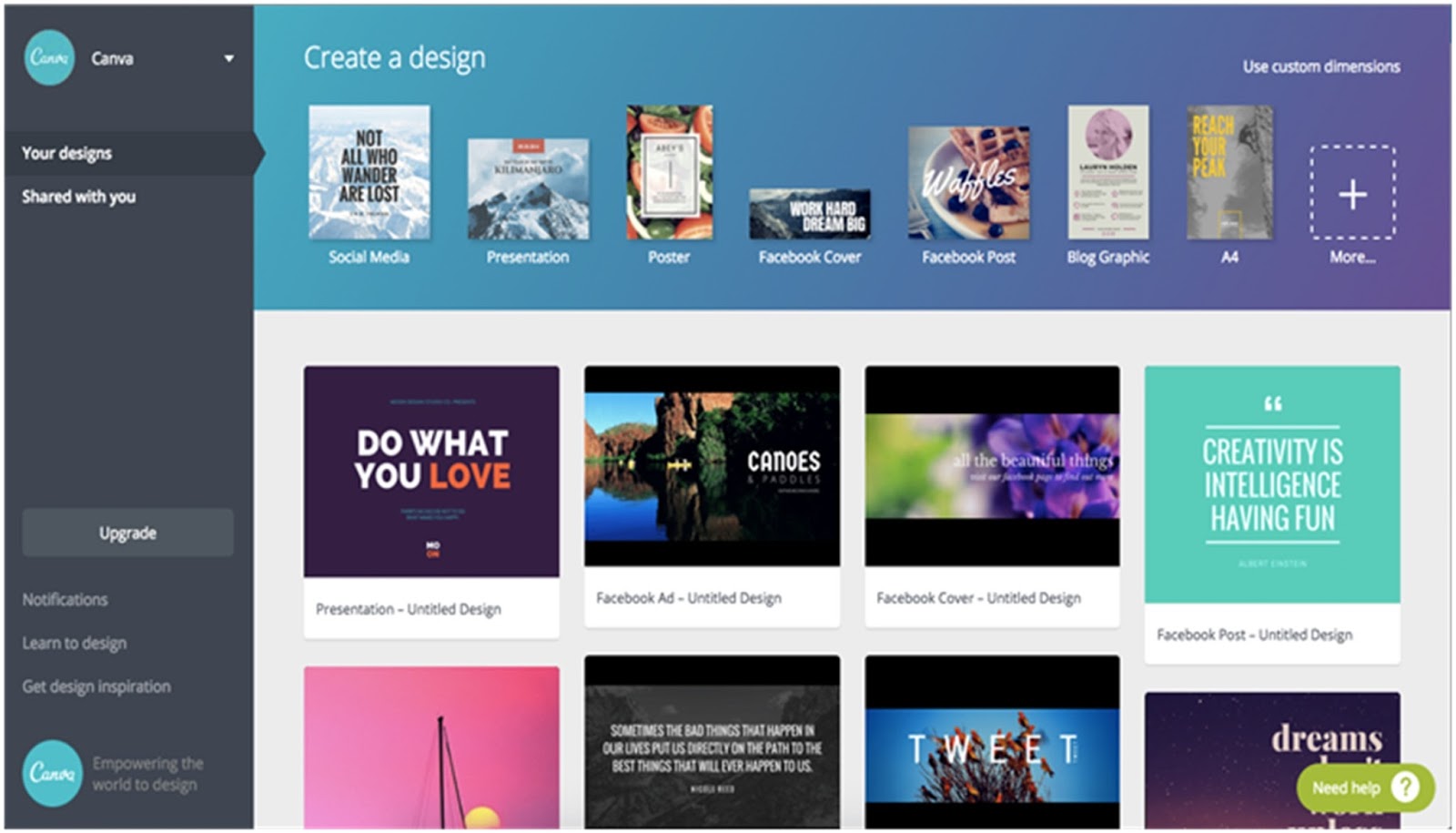Click the Upgrade button
This screenshot has height=833, width=1456.
[126, 533]
